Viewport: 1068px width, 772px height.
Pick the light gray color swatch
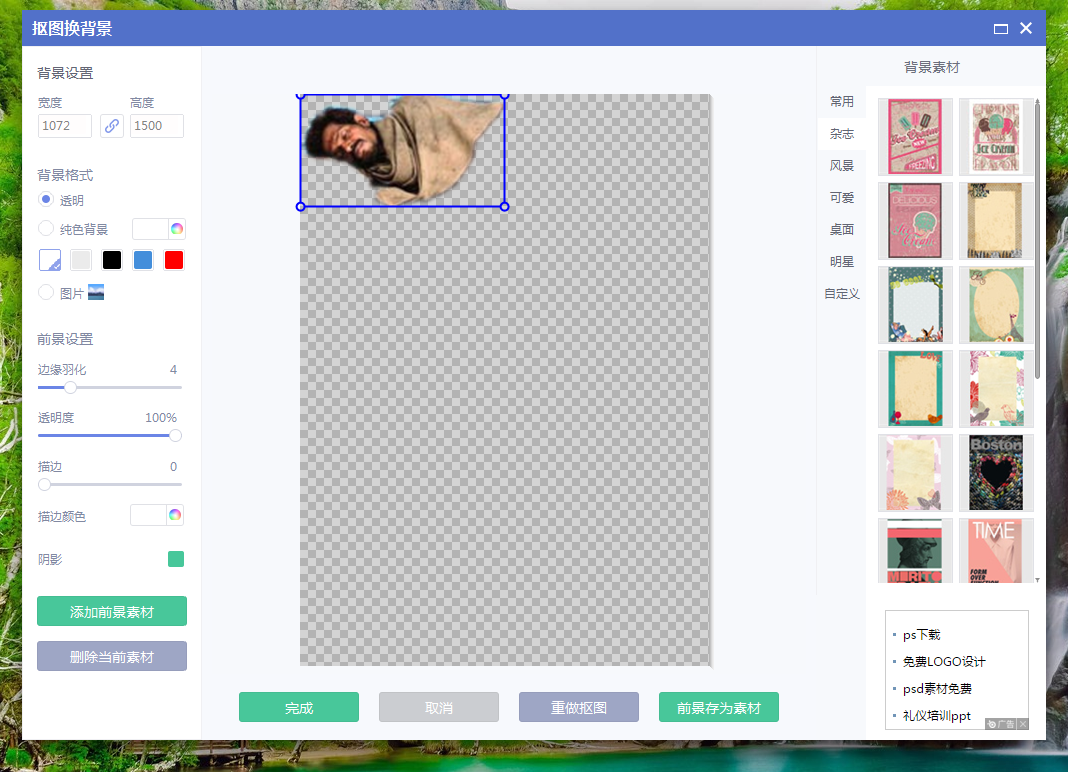click(x=81, y=260)
